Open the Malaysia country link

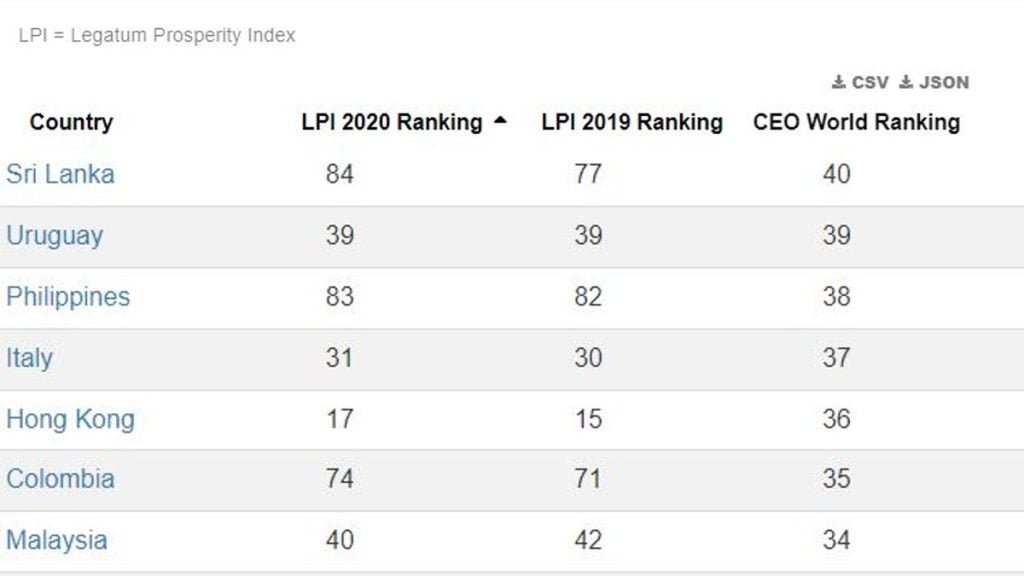(x=57, y=541)
